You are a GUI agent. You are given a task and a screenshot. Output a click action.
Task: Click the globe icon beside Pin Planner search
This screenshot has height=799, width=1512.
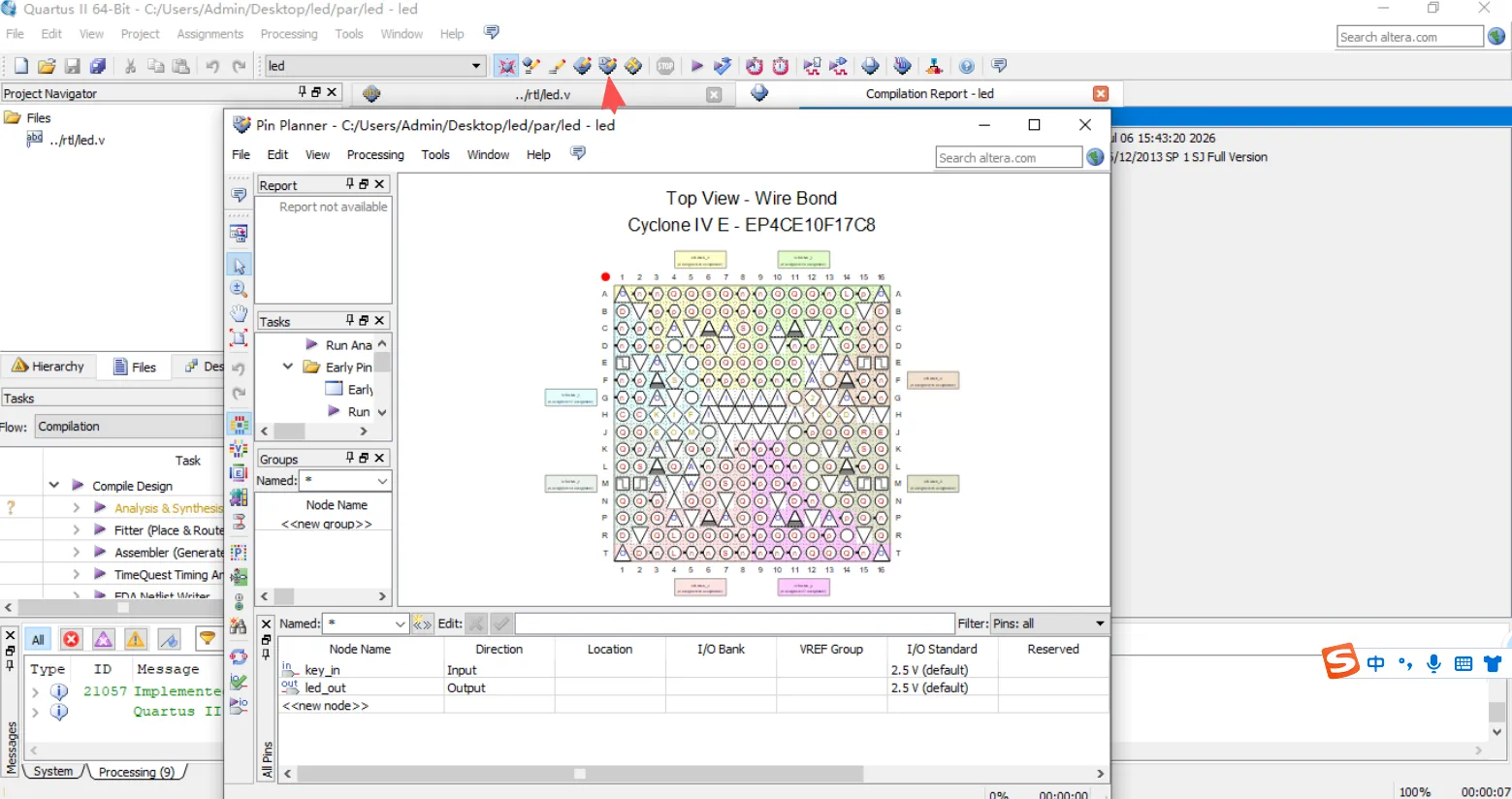pos(1096,157)
